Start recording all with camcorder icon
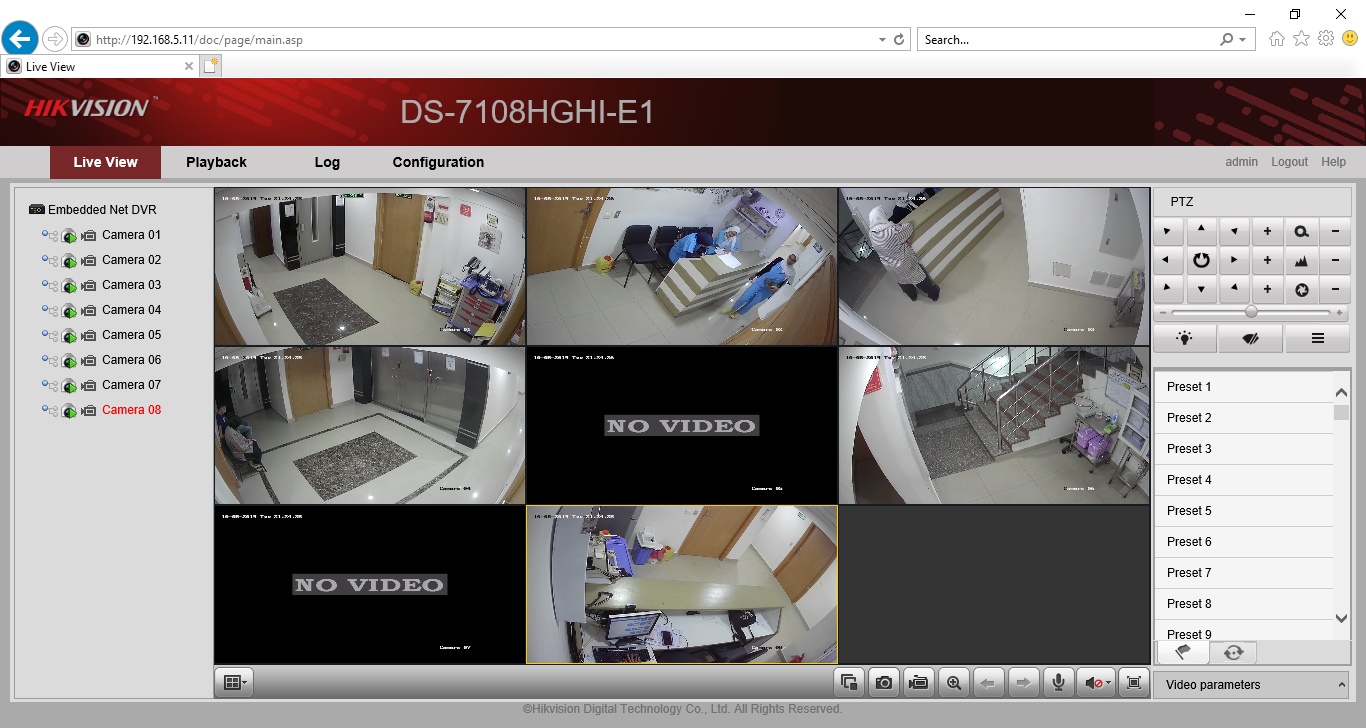1366x728 pixels. click(919, 683)
